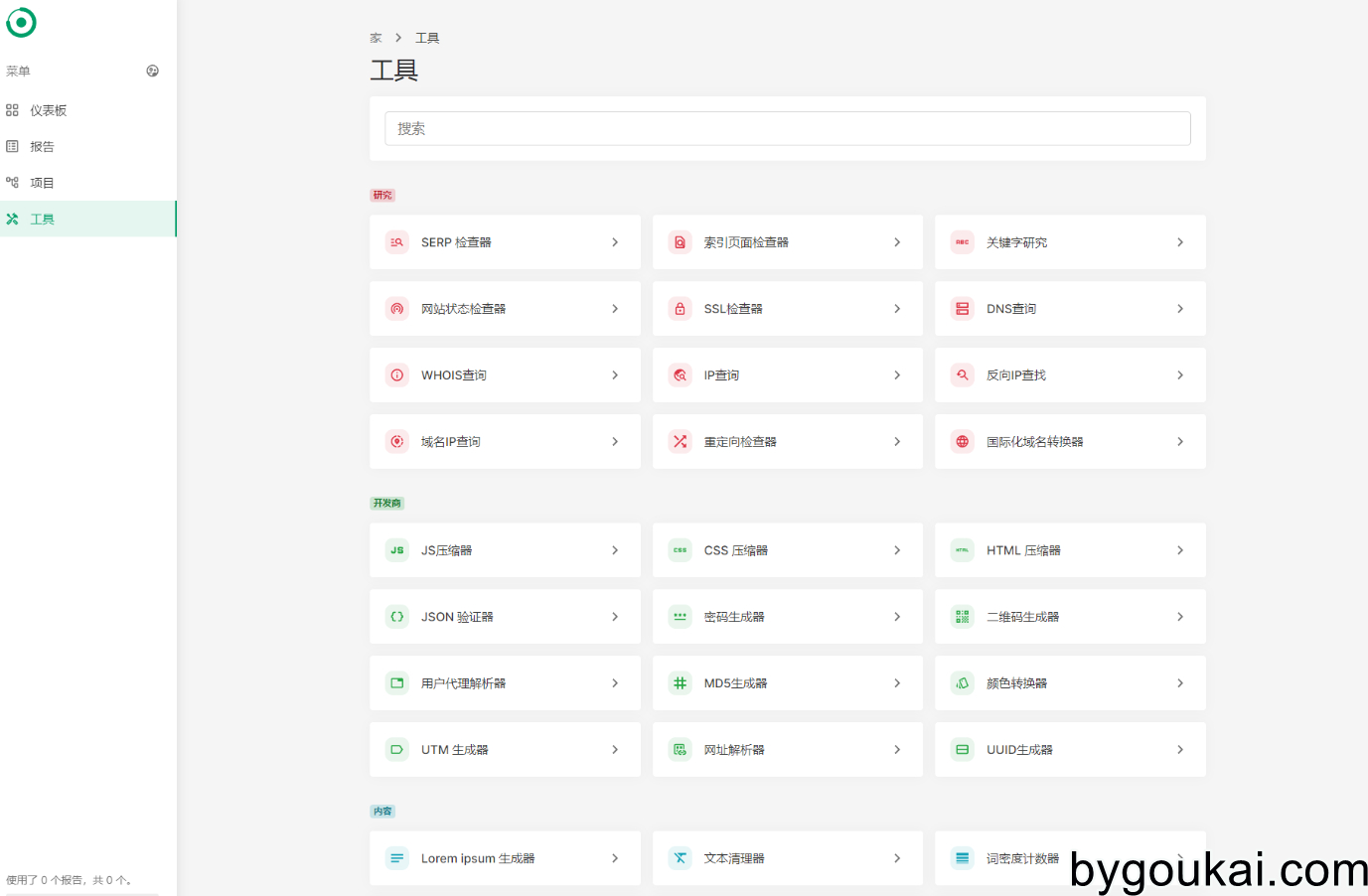Click the 工具 sidebar tools icon
The height and width of the screenshot is (896, 1368).
pyautogui.click(x=12, y=219)
